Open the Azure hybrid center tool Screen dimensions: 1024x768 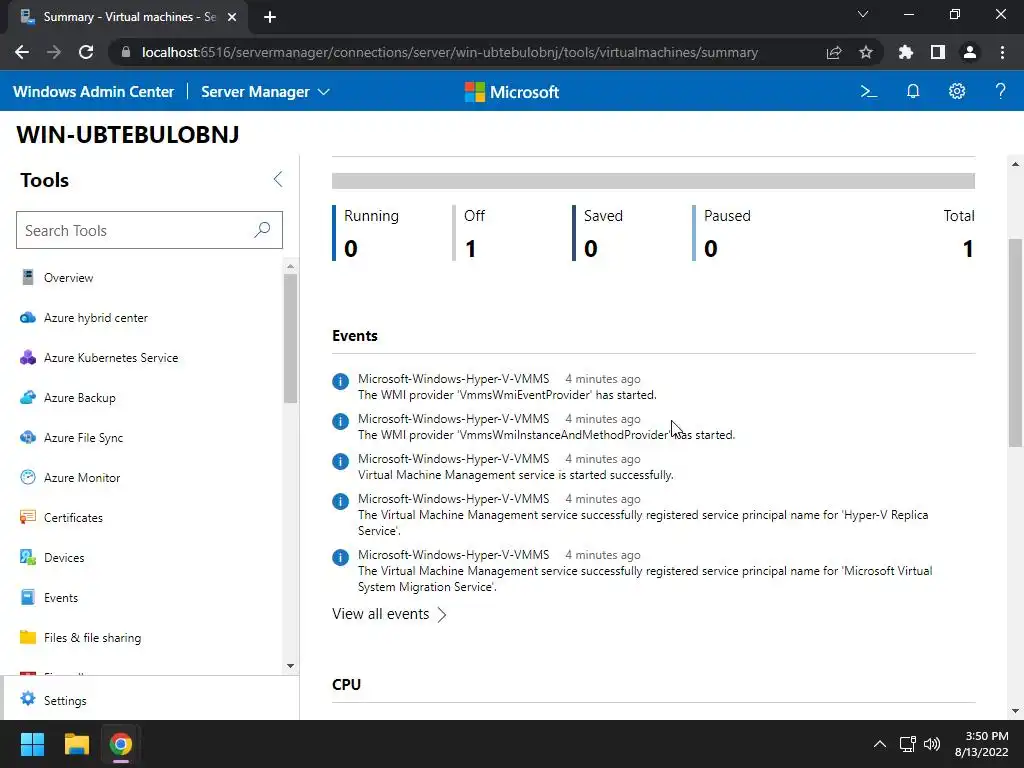95,318
